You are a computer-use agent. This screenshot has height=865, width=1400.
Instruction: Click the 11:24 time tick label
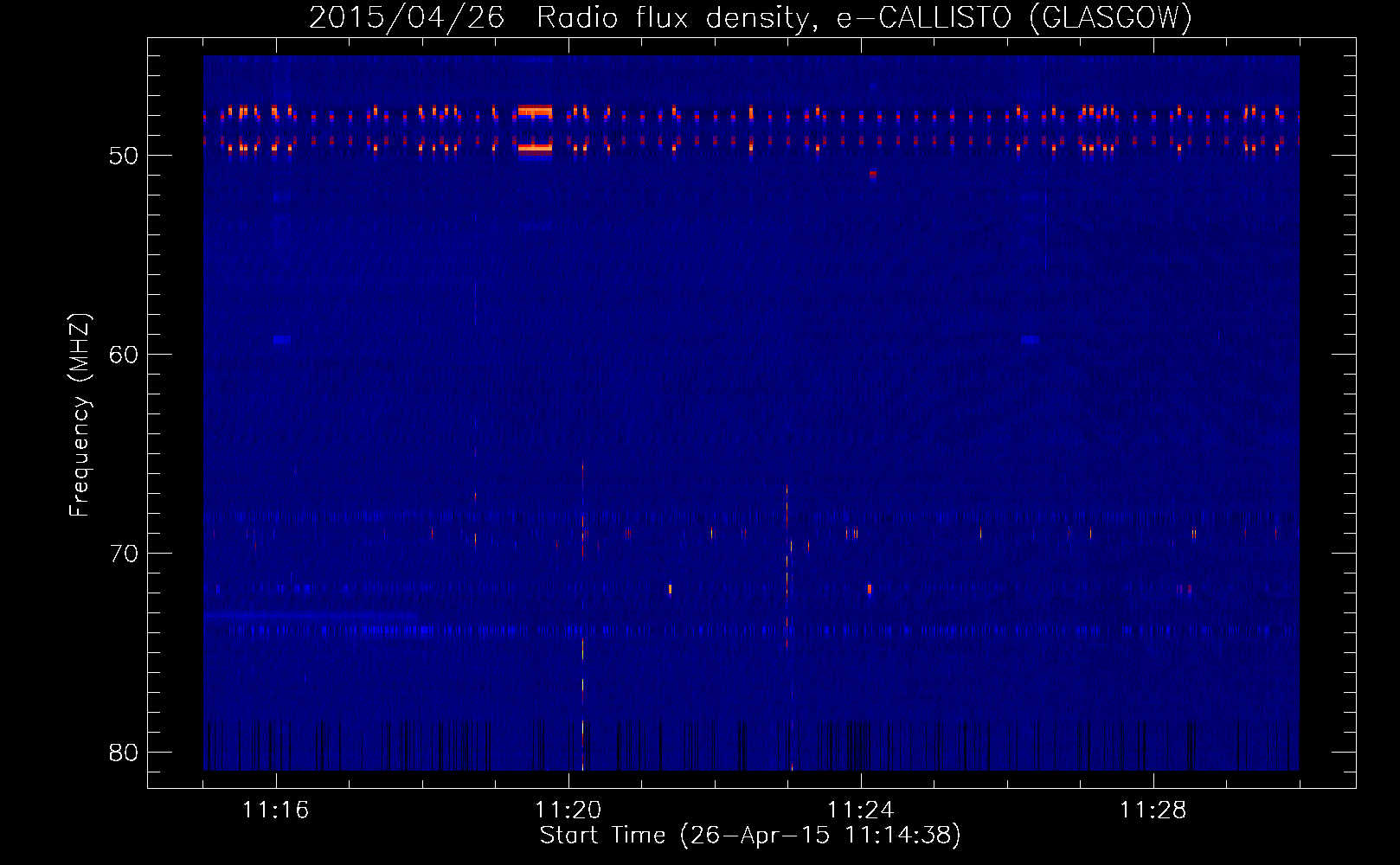pyautogui.click(x=861, y=811)
